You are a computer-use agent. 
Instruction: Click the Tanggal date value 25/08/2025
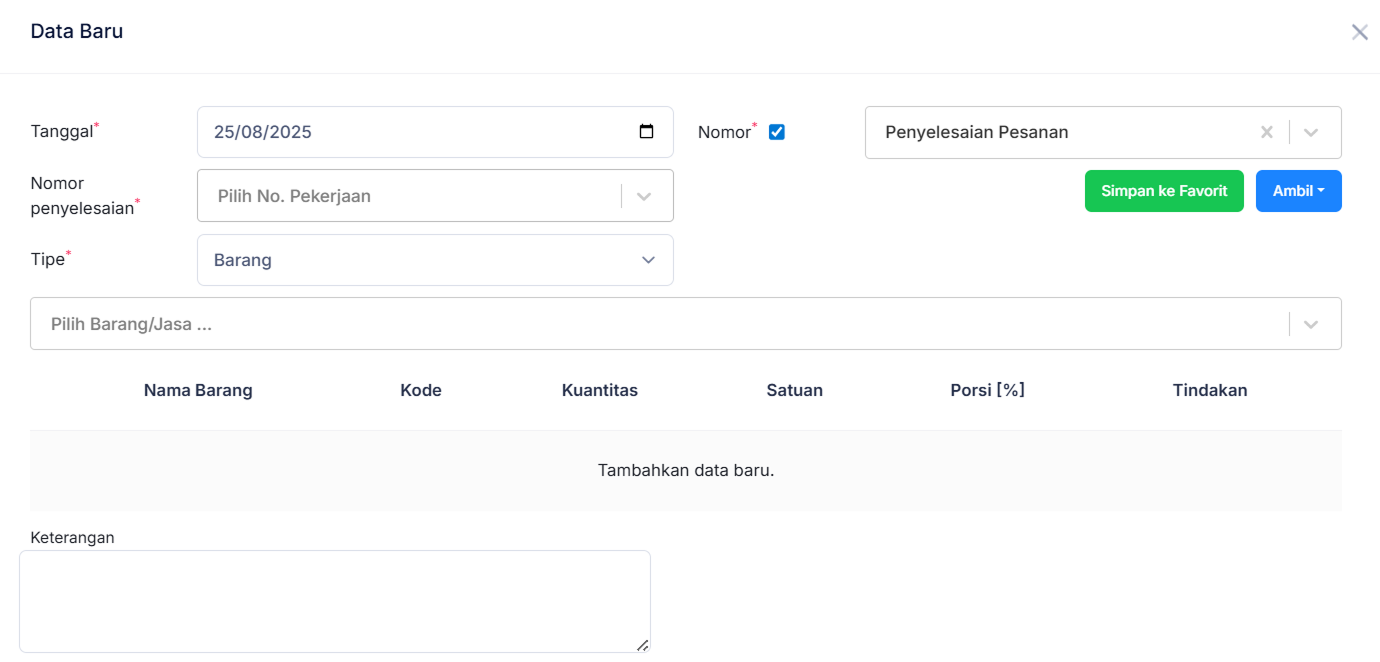click(263, 132)
